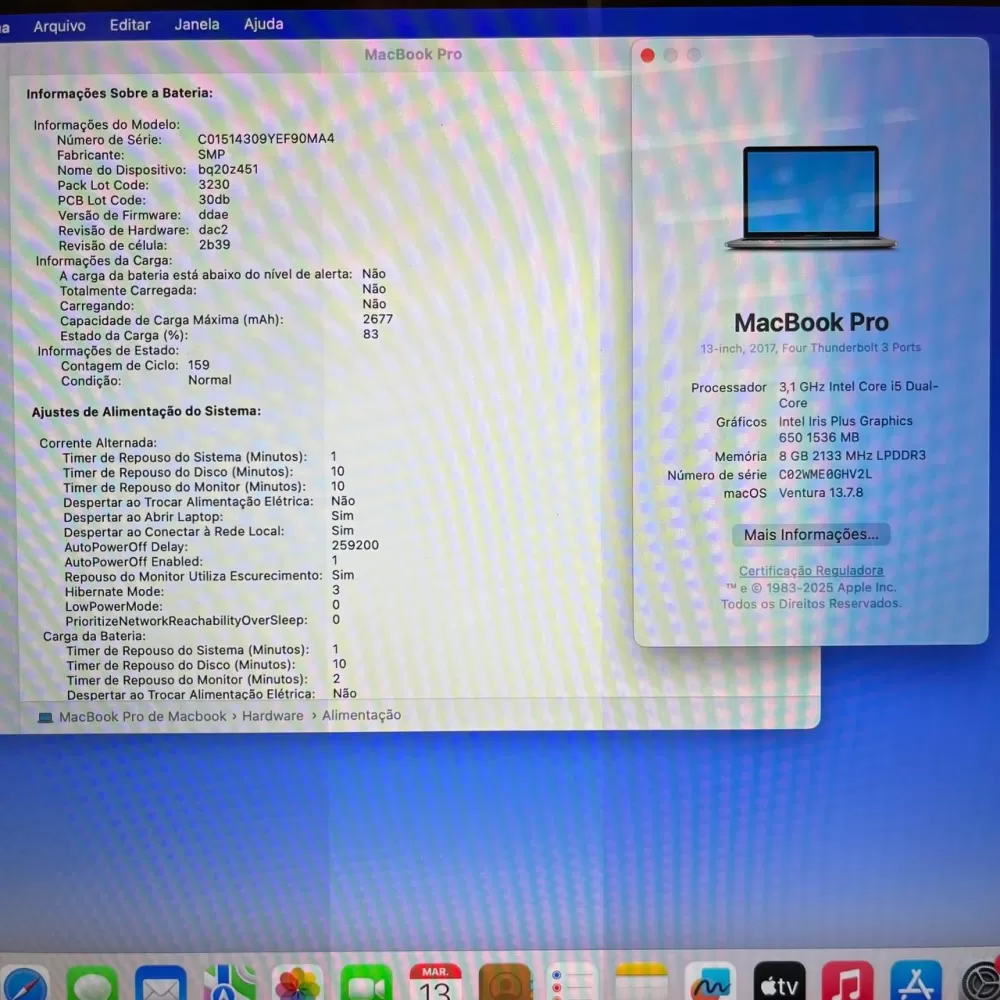Open Calendar showing date 13

(435, 984)
